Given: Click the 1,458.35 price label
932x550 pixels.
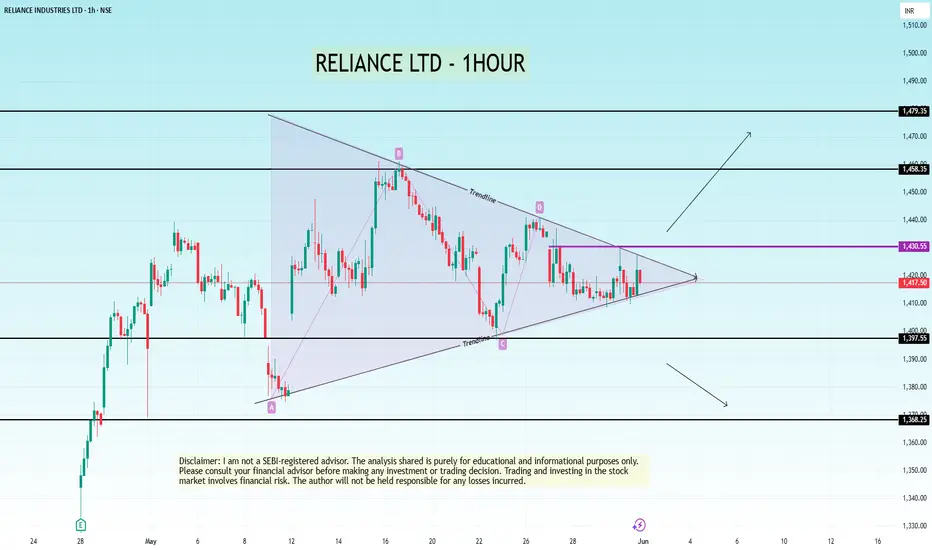Looking at the screenshot, I should coord(914,169).
